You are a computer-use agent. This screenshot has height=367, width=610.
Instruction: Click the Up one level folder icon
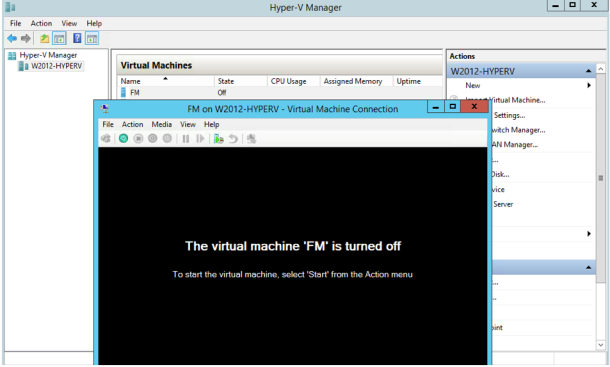[44, 38]
